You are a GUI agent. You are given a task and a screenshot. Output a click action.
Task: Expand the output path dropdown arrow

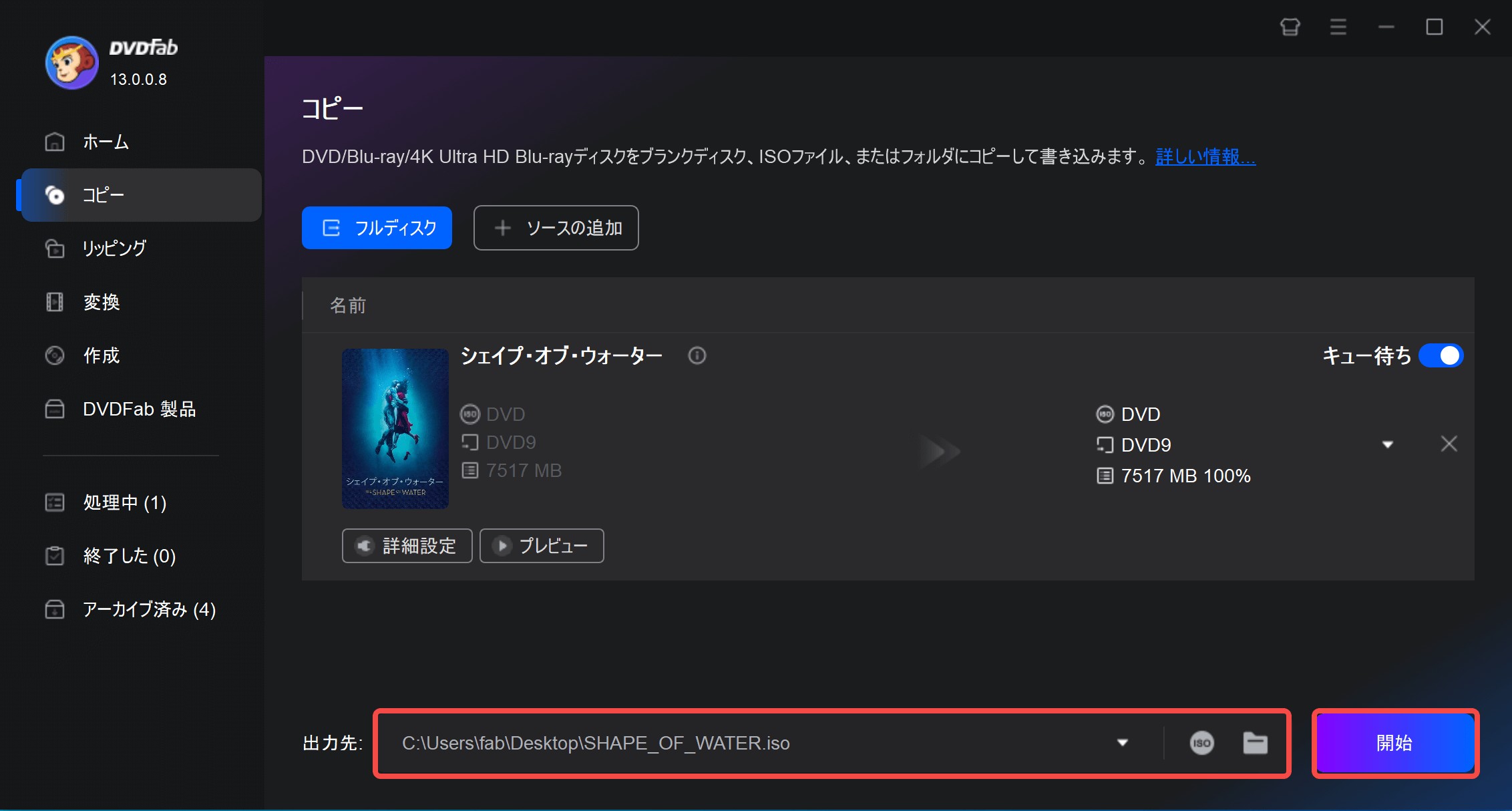tap(1123, 743)
